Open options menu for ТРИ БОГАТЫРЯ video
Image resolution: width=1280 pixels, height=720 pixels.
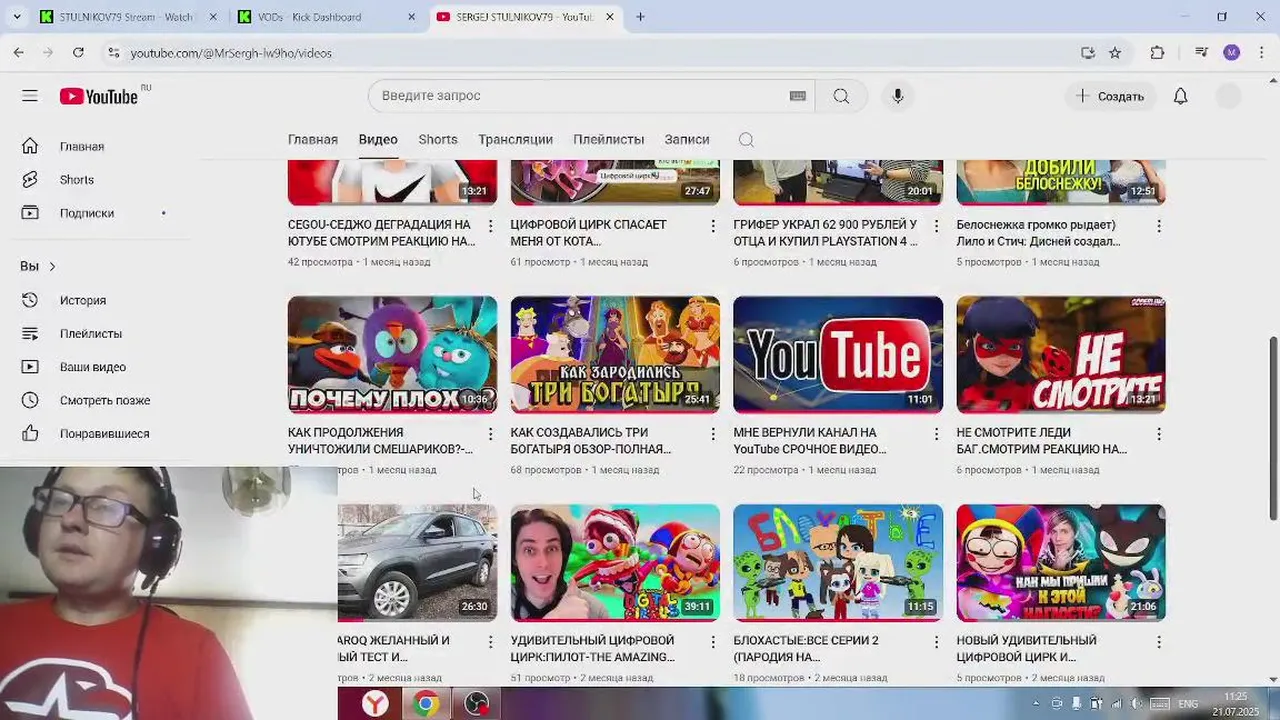coord(713,434)
